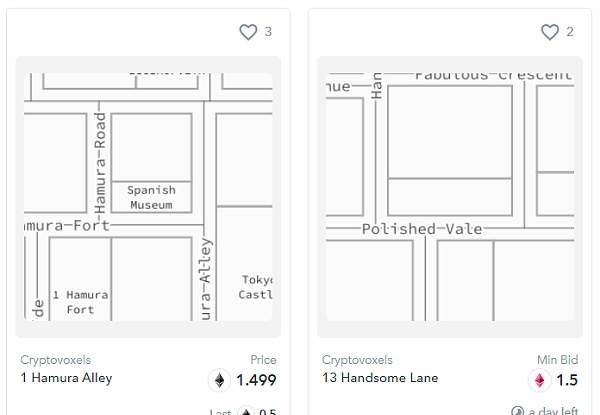Open the 13 Handsome Lane map thumbnail
Screen dimensions: 600x415
pos(450,197)
